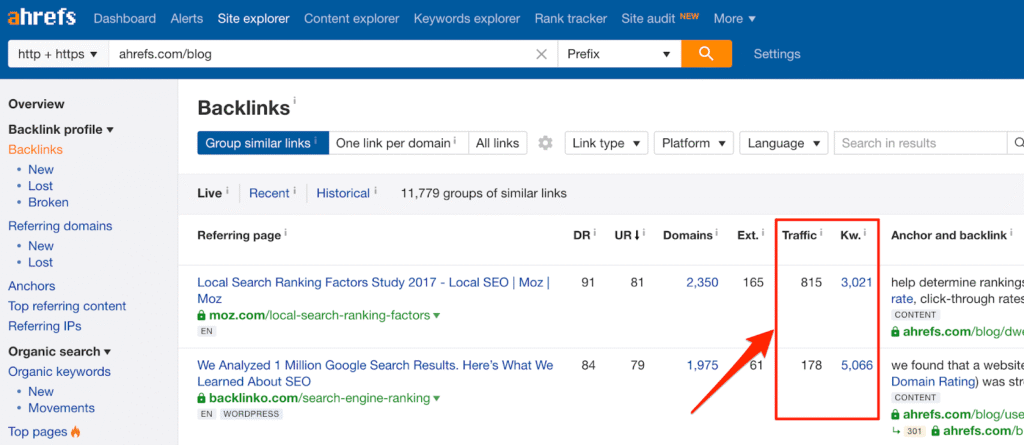Click the Search in results field
The width and height of the screenshot is (1024, 445).
pos(920,143)
